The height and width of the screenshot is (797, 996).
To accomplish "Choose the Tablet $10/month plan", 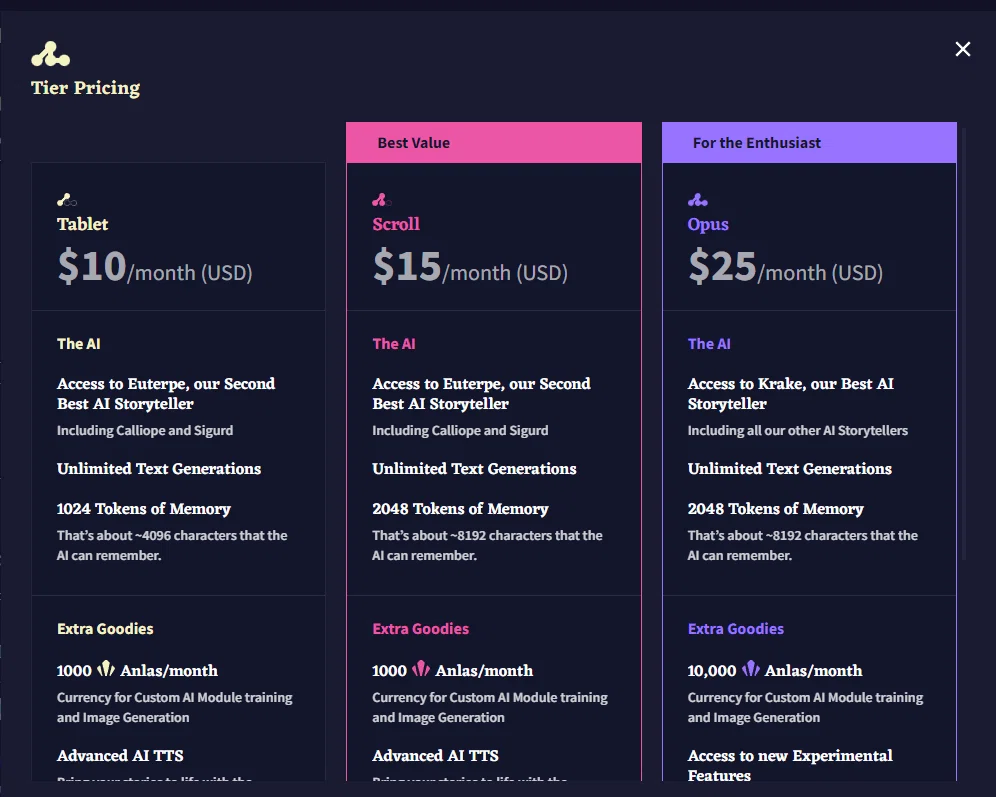I will click(x=155, y=266).
